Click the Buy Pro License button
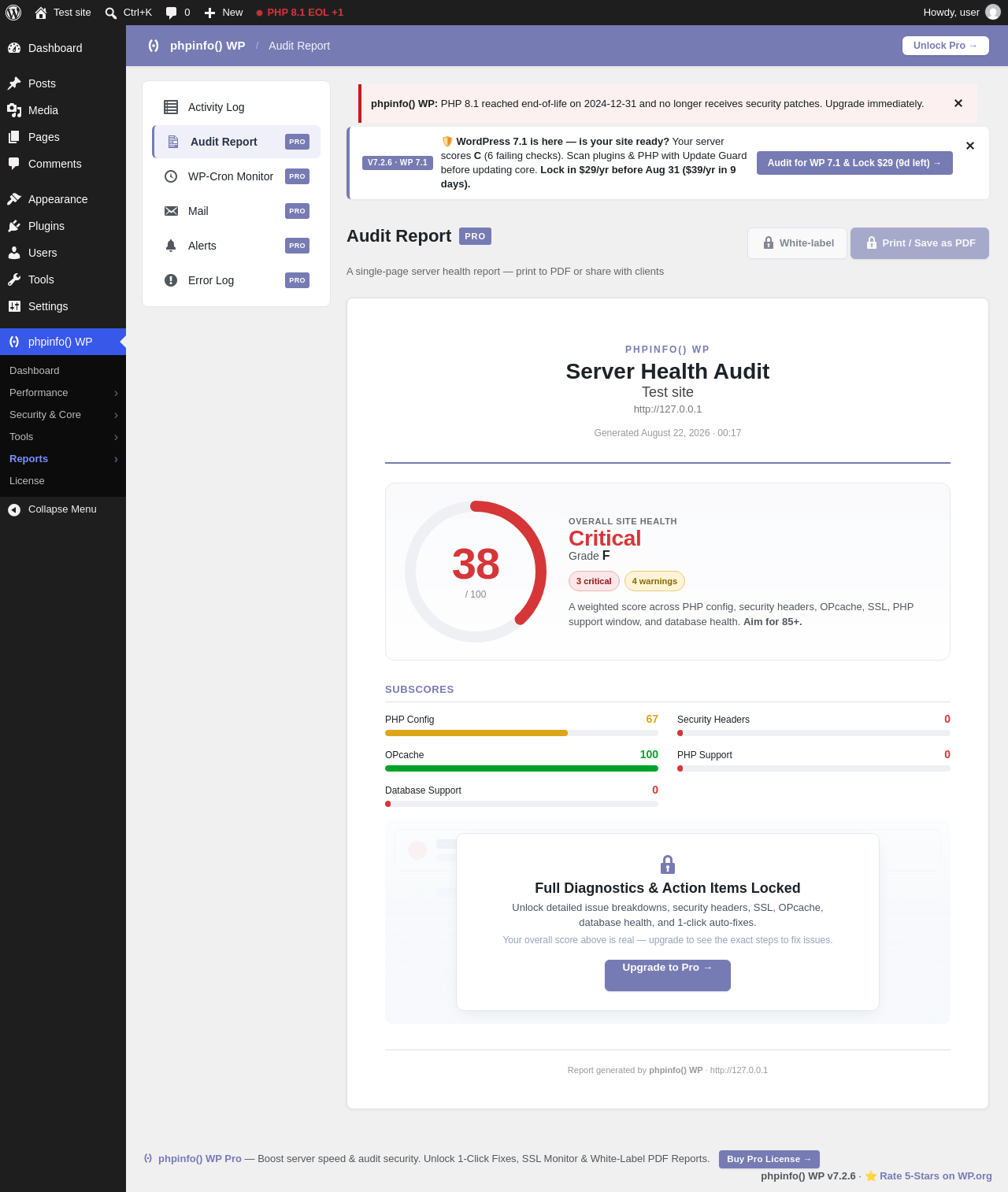This screenshot has height=1192, width=1008. point(769,1159)
